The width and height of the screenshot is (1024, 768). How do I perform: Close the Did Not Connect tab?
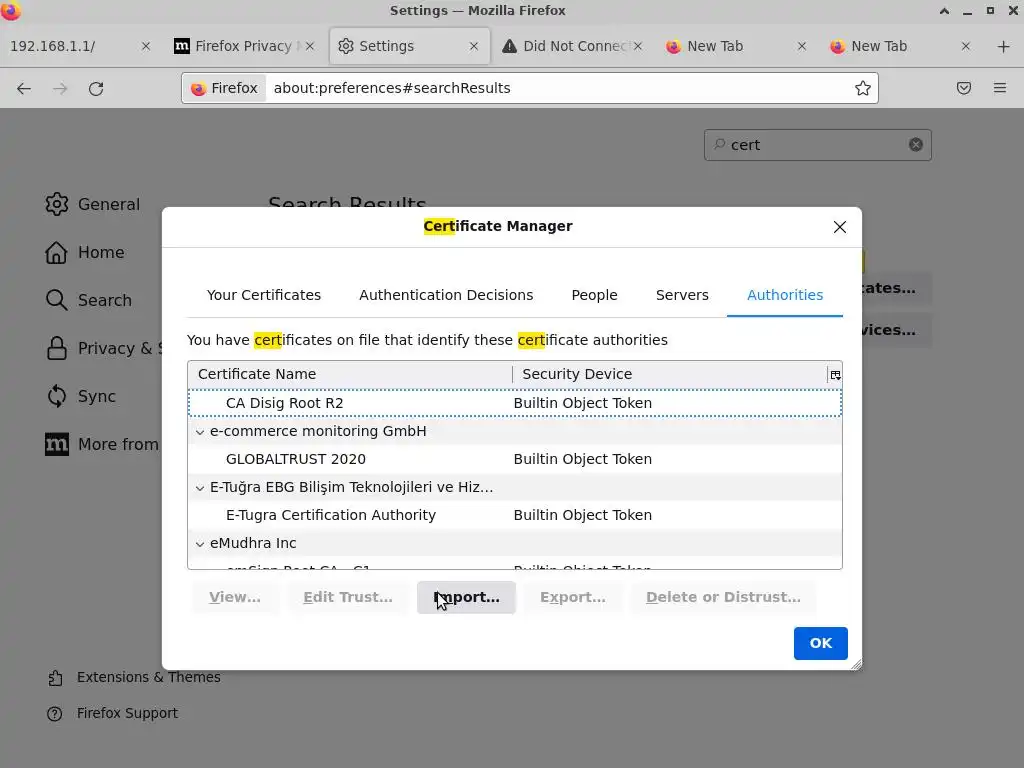(637, 46)
